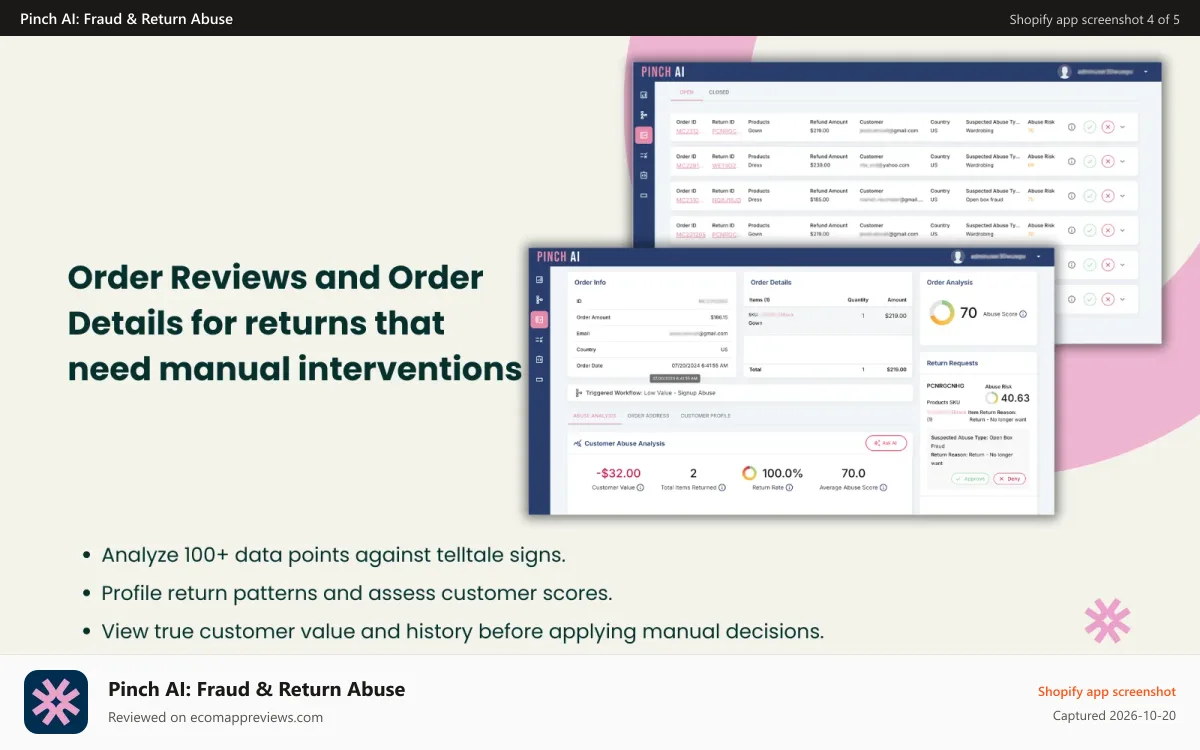1200x750 pixels.
Task: Open dashboard icon in Order Details window sidebar
Action: click(x=539, y=279)
